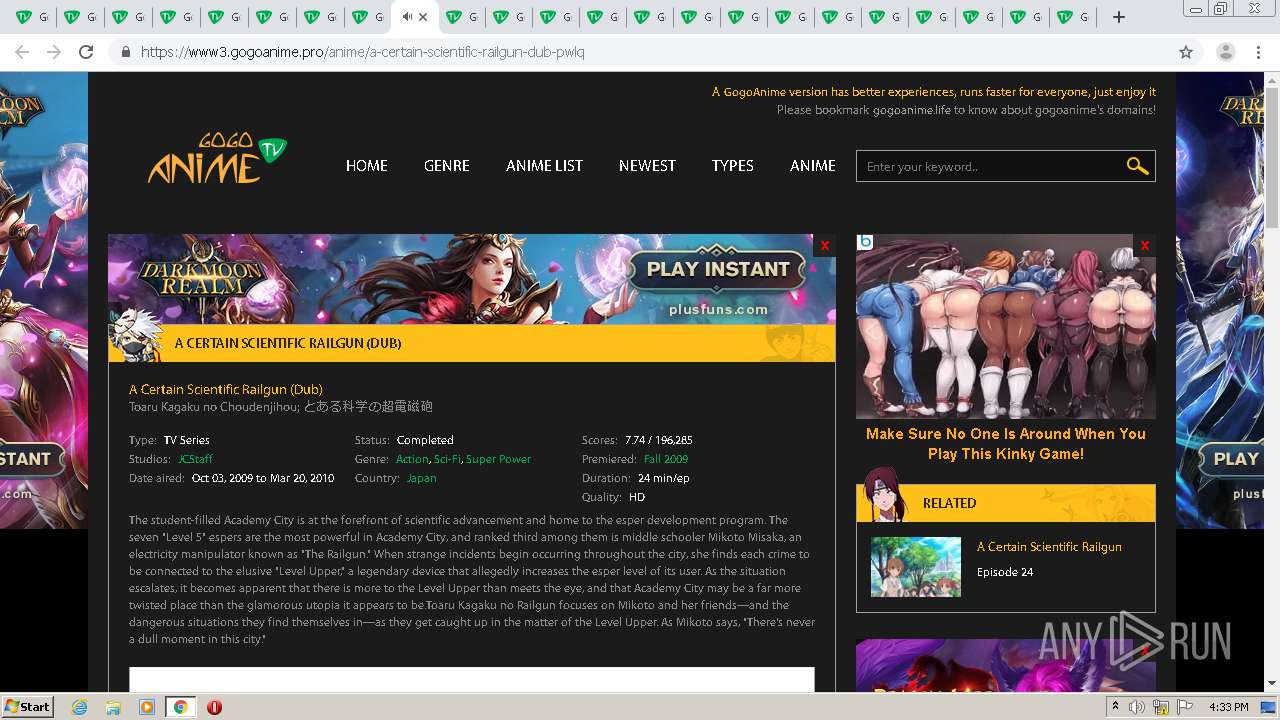Click the Chrome taskbar icon
Image resolution: width=1280 pixels, height=720 pixels.
click(180, 707)
